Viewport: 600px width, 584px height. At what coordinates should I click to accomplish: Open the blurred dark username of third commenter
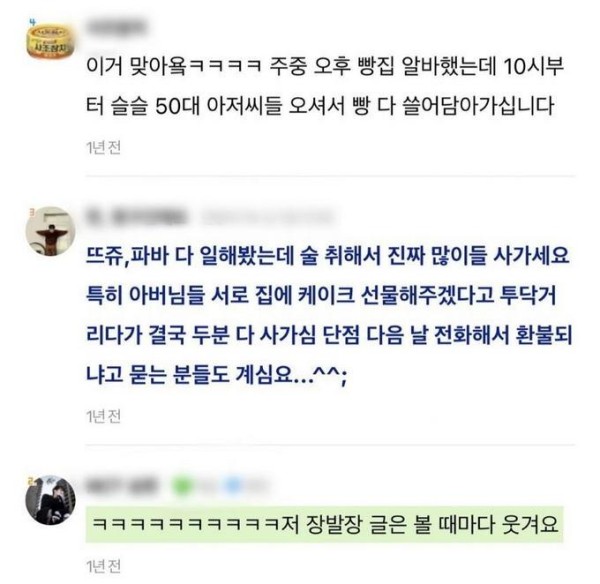click(122, 486)
